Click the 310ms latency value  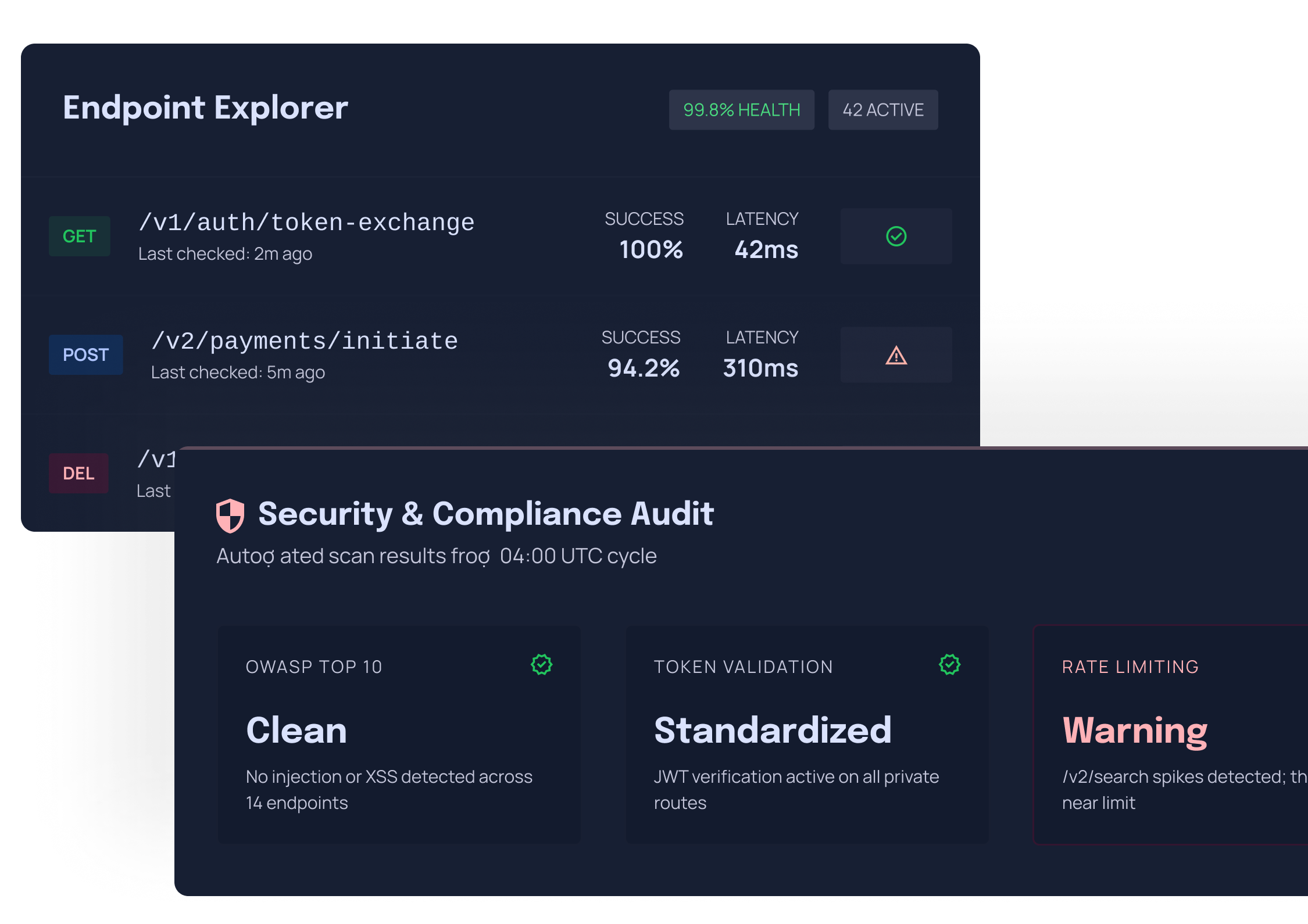[x=760, y=368]
